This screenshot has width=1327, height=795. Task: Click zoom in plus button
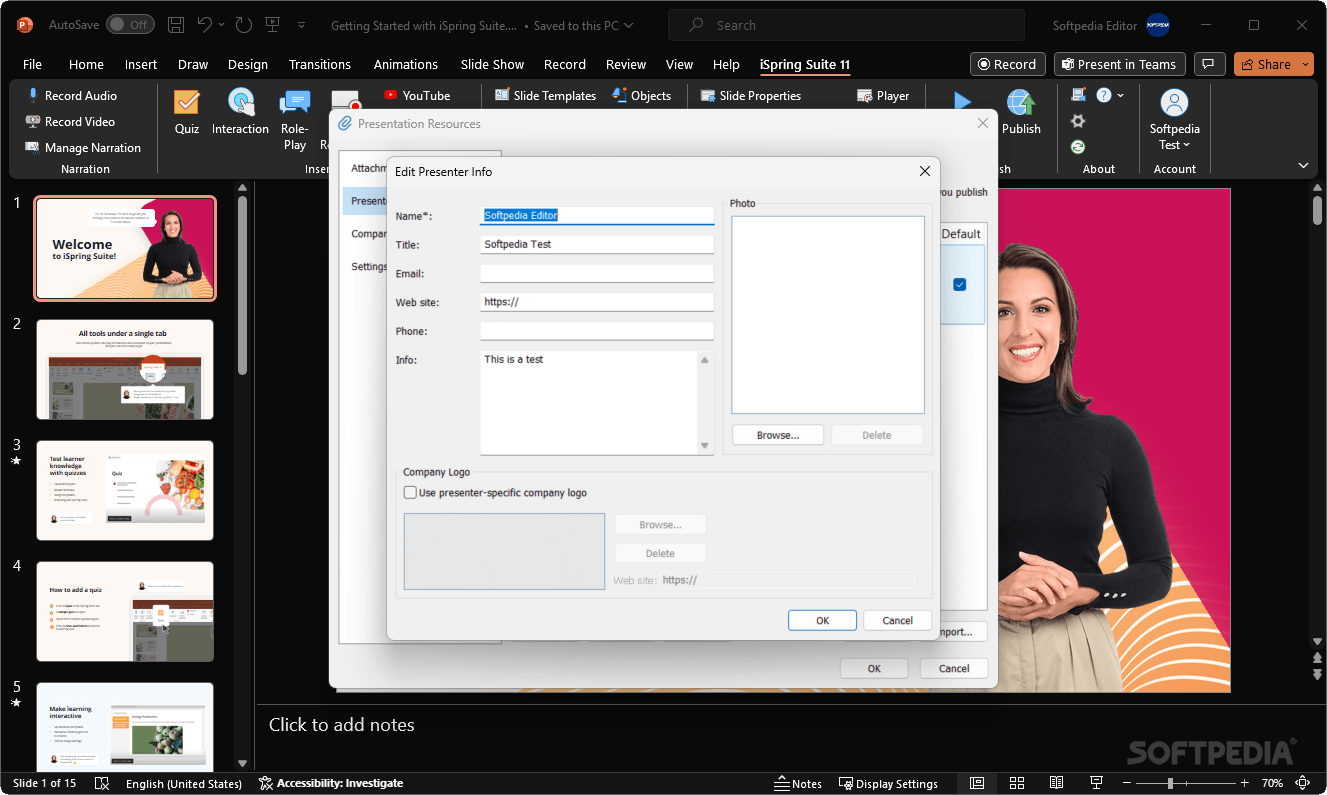coord(1244,783)
